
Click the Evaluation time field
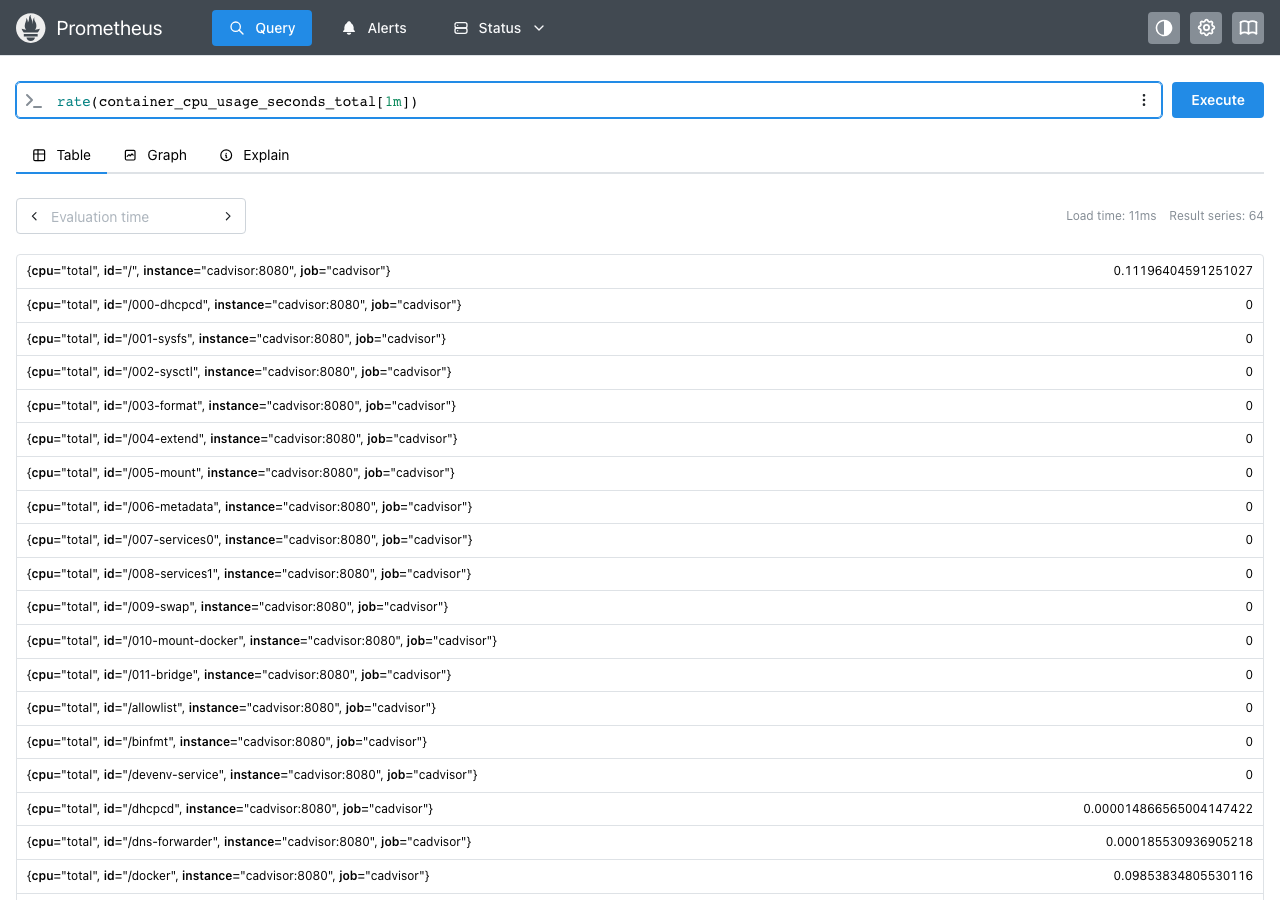point(131,216)
